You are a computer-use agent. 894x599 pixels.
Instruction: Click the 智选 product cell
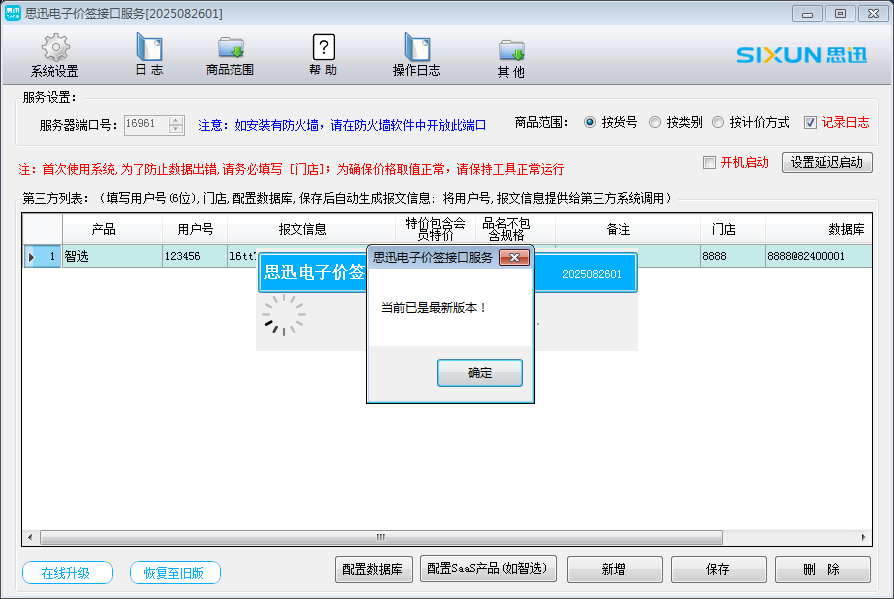(112, 256)
